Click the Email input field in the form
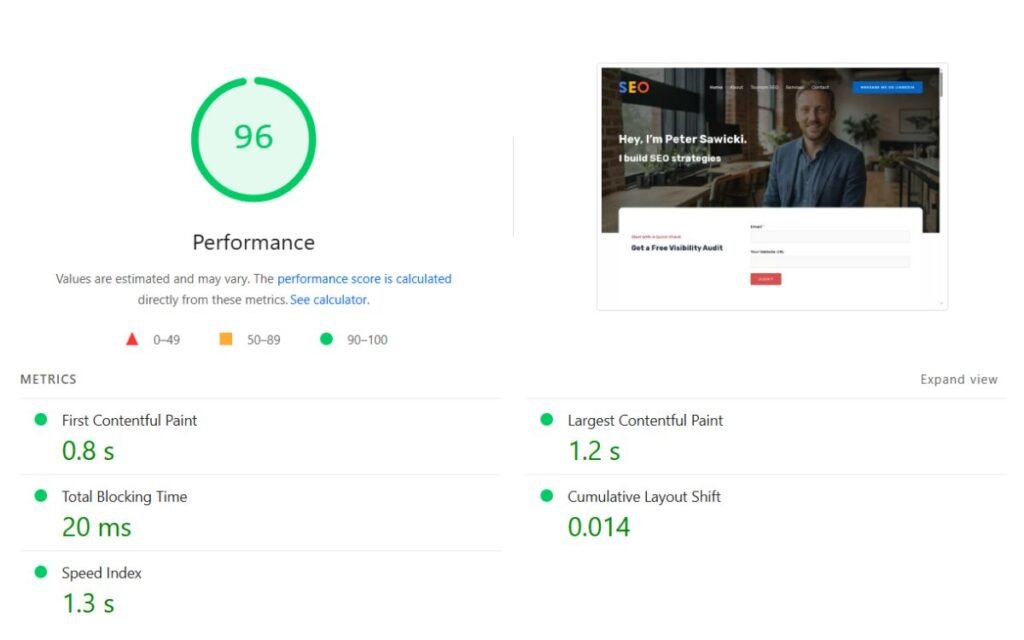The height and width of the screenshot is (640, 1024). (x=828, y=238)
